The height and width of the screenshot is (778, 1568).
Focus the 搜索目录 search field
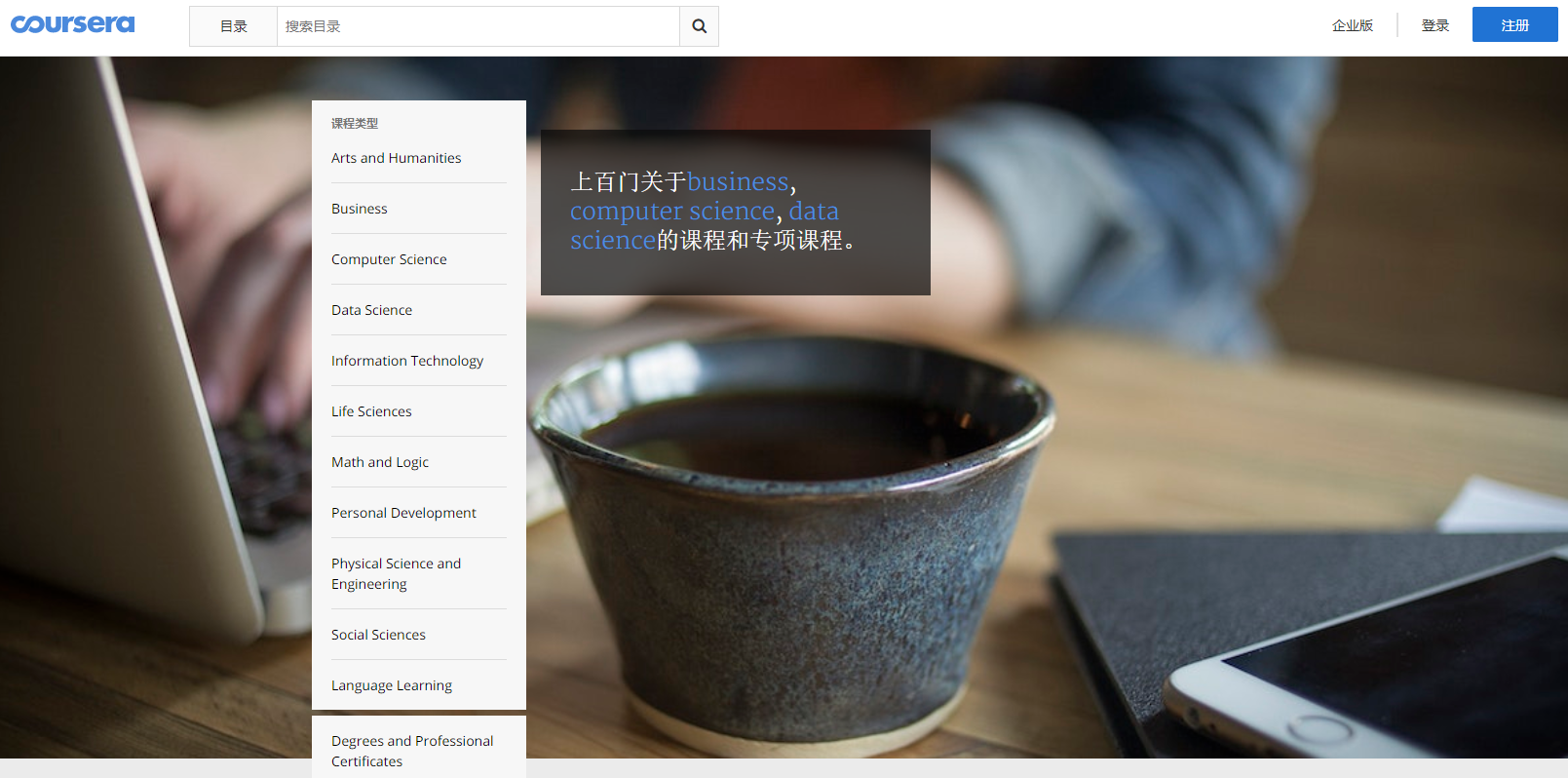478,26
